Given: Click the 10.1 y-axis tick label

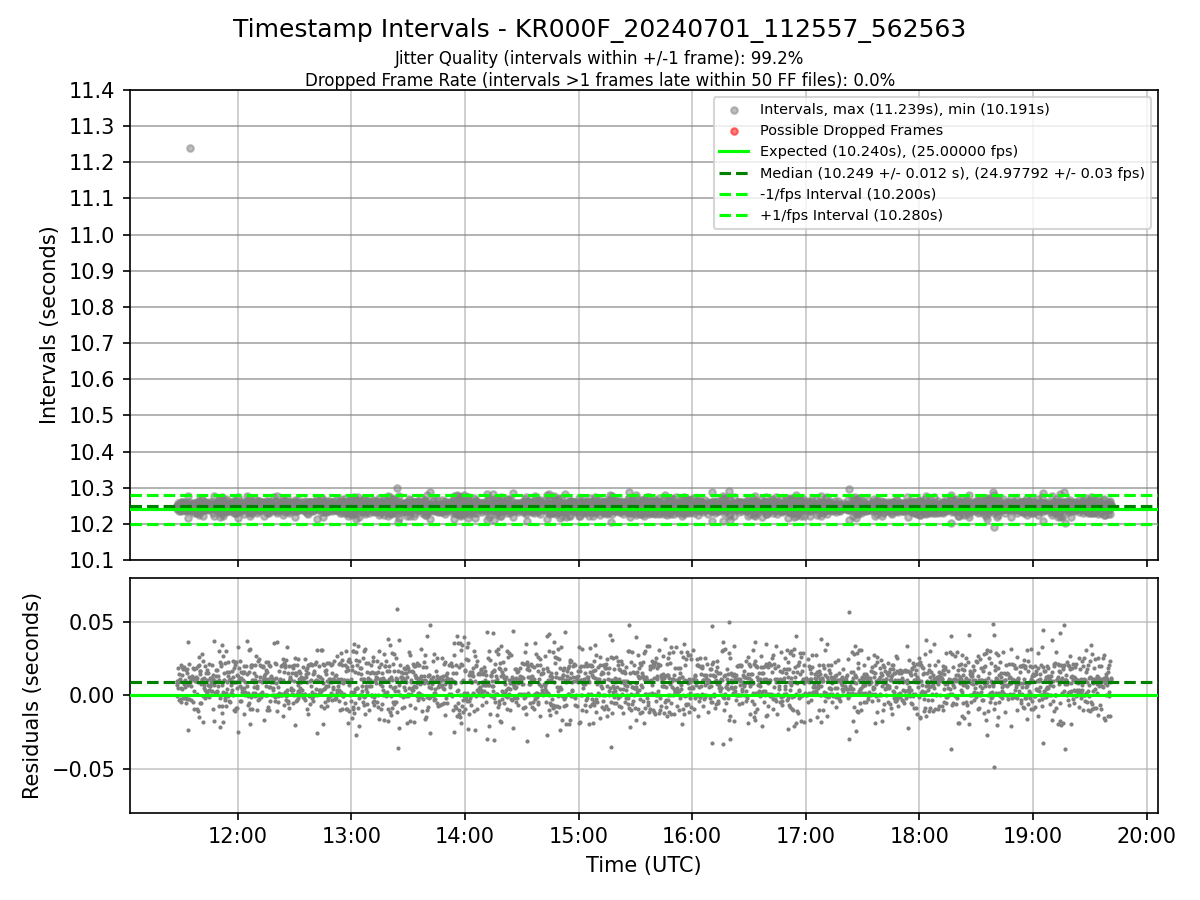Looking at the screenshot, I should click(x=94, y=560).
